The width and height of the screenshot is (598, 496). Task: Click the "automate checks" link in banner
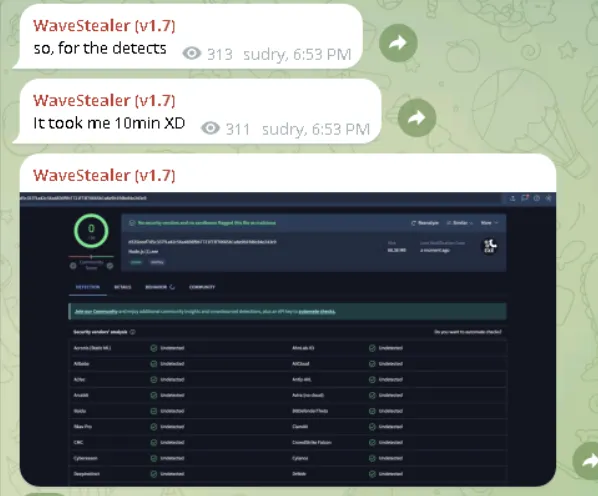317,311
